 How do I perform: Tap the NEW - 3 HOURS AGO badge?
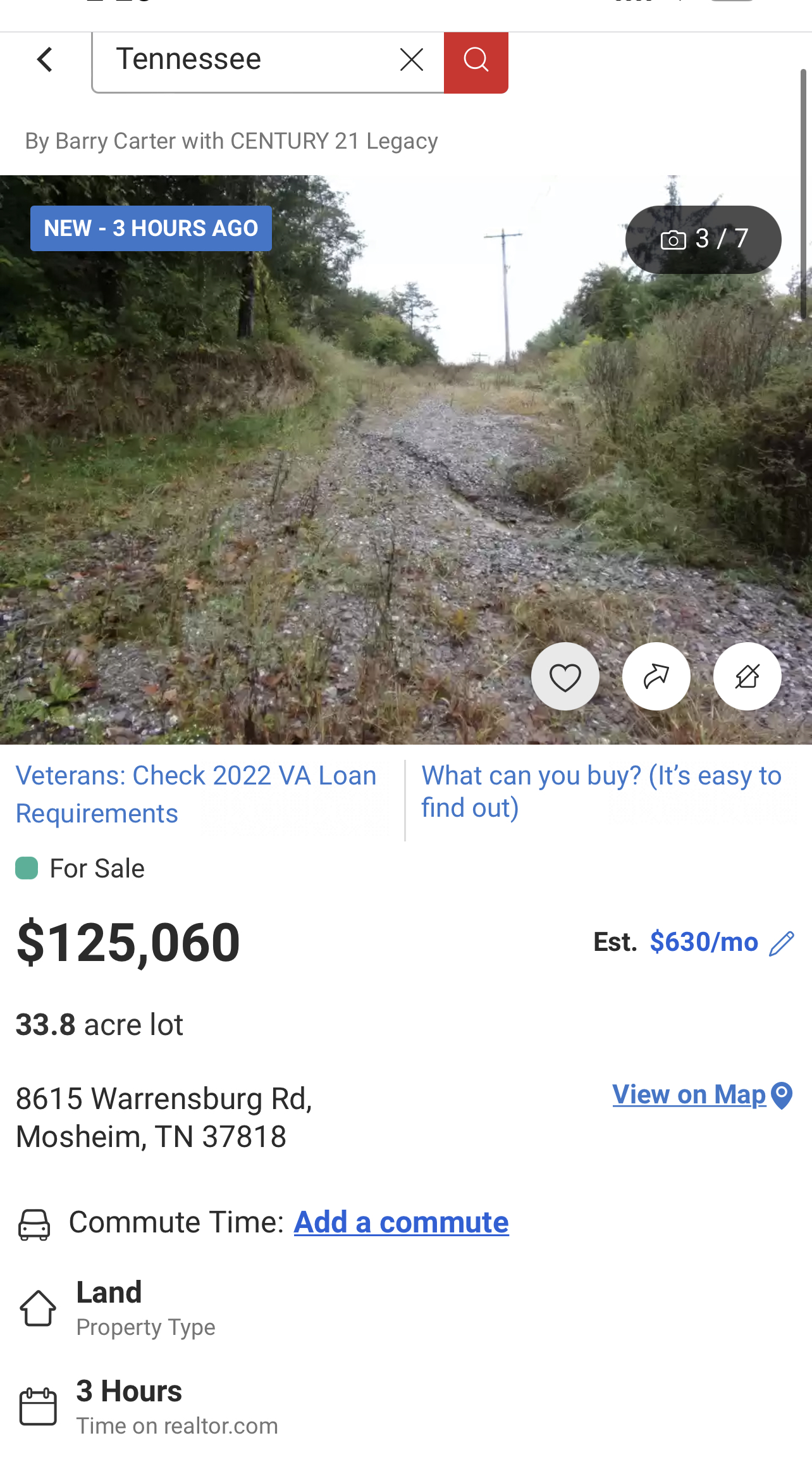(x=151, y=228)
